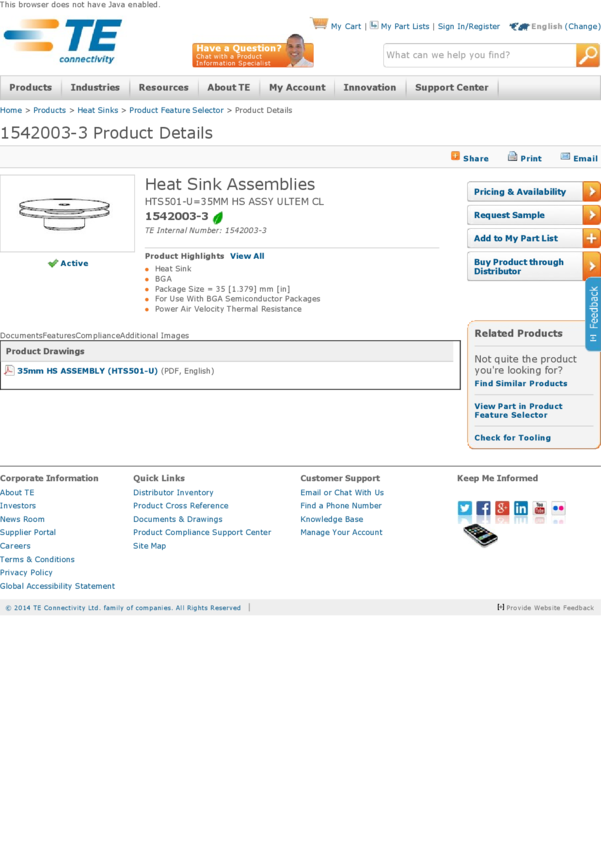Open the Google Plus social icon
Viewport: 601px width, 850px height.
[x=502, y=508]
